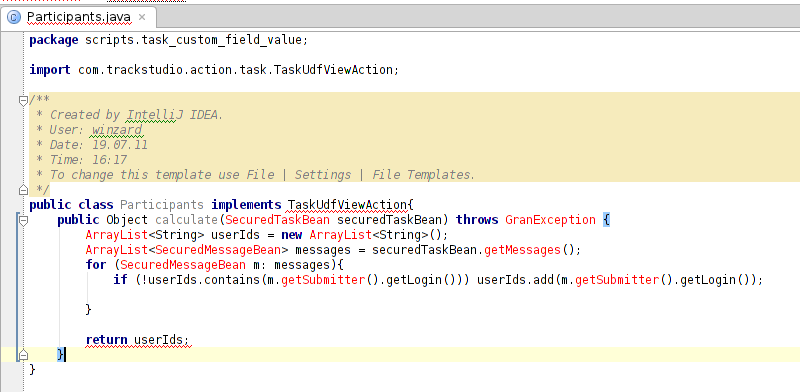Viewport: 800px width, 392px height.
Task: Click the import keyword
Action: point(50,69)
